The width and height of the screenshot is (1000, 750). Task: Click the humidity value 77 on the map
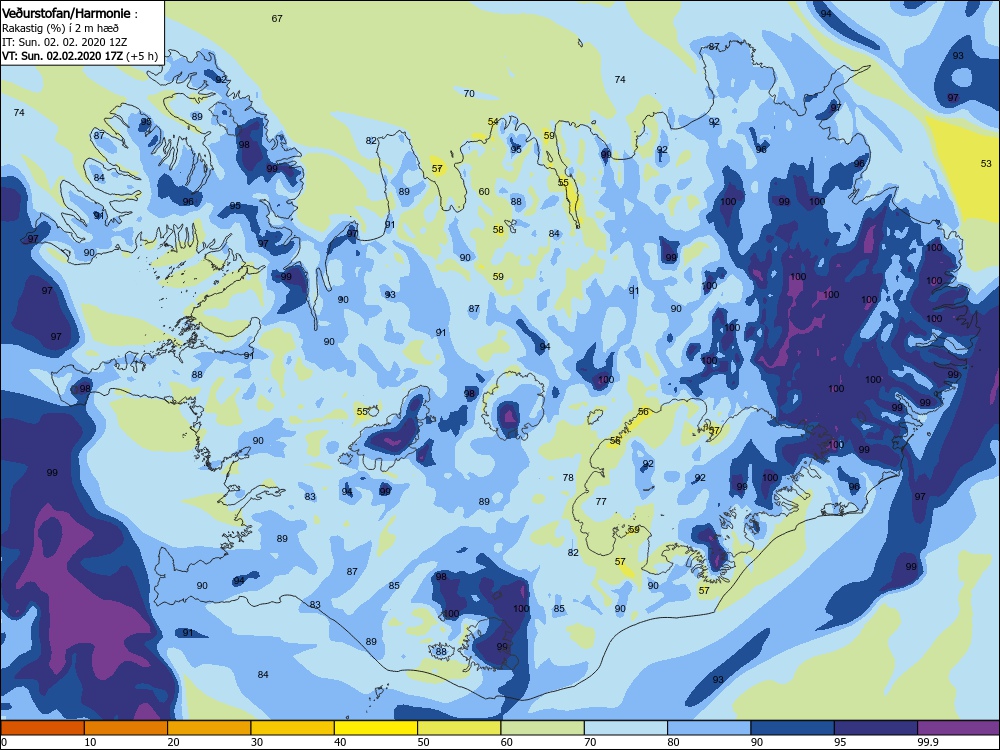pyautogui.click(x=601, y=501)
